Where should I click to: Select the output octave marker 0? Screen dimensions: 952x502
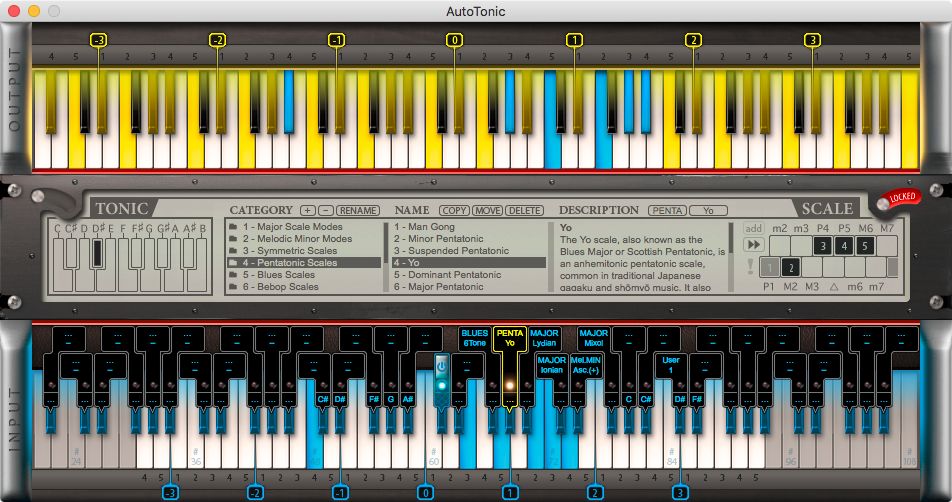(454, 40)
